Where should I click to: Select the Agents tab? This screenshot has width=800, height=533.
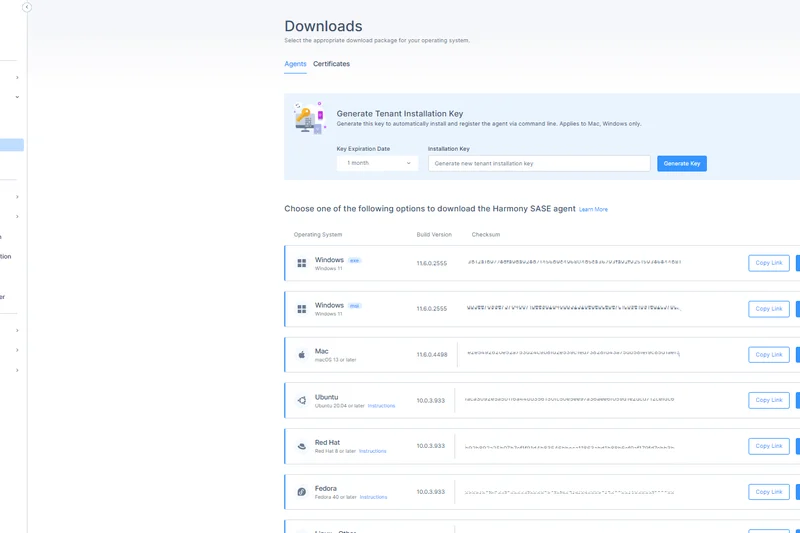(295, 64)
